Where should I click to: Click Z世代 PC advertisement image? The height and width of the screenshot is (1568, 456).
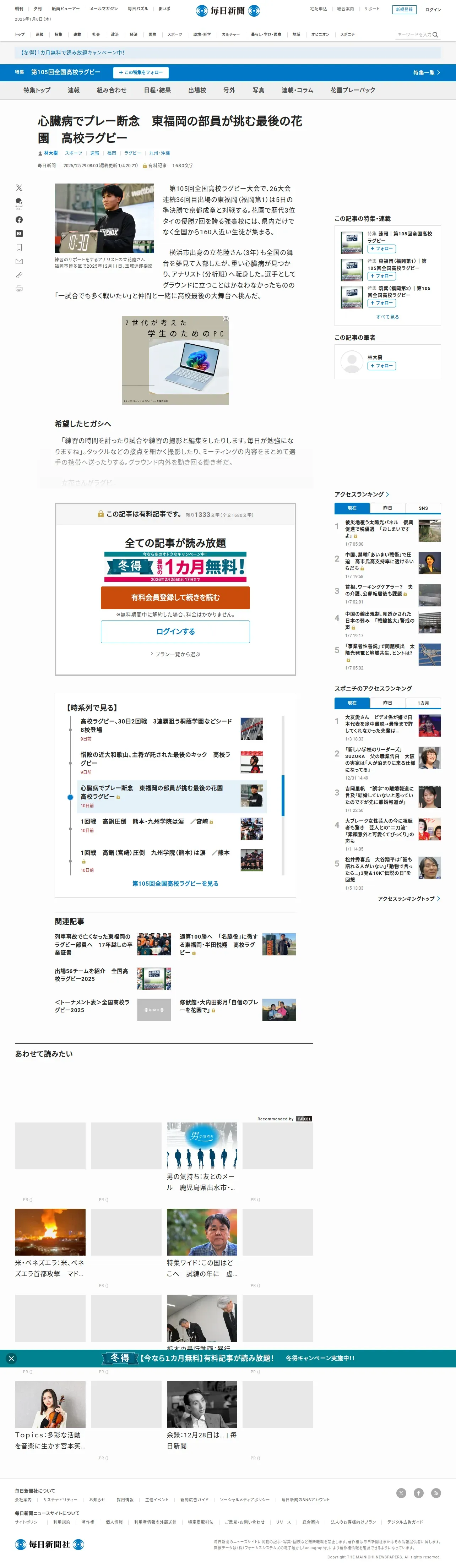point(175,360)
